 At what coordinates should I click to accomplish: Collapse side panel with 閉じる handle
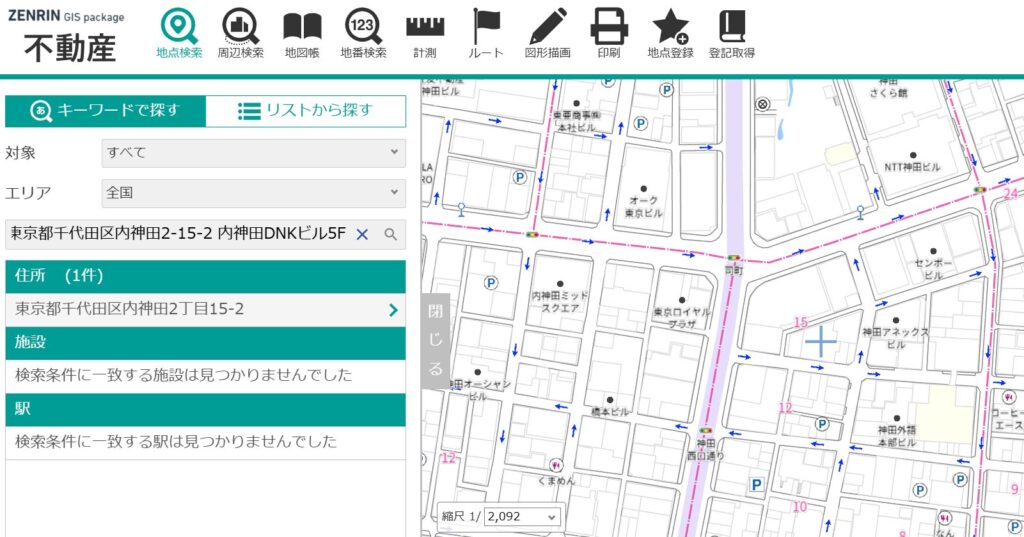pyautogui.click(x=435, y=340)
